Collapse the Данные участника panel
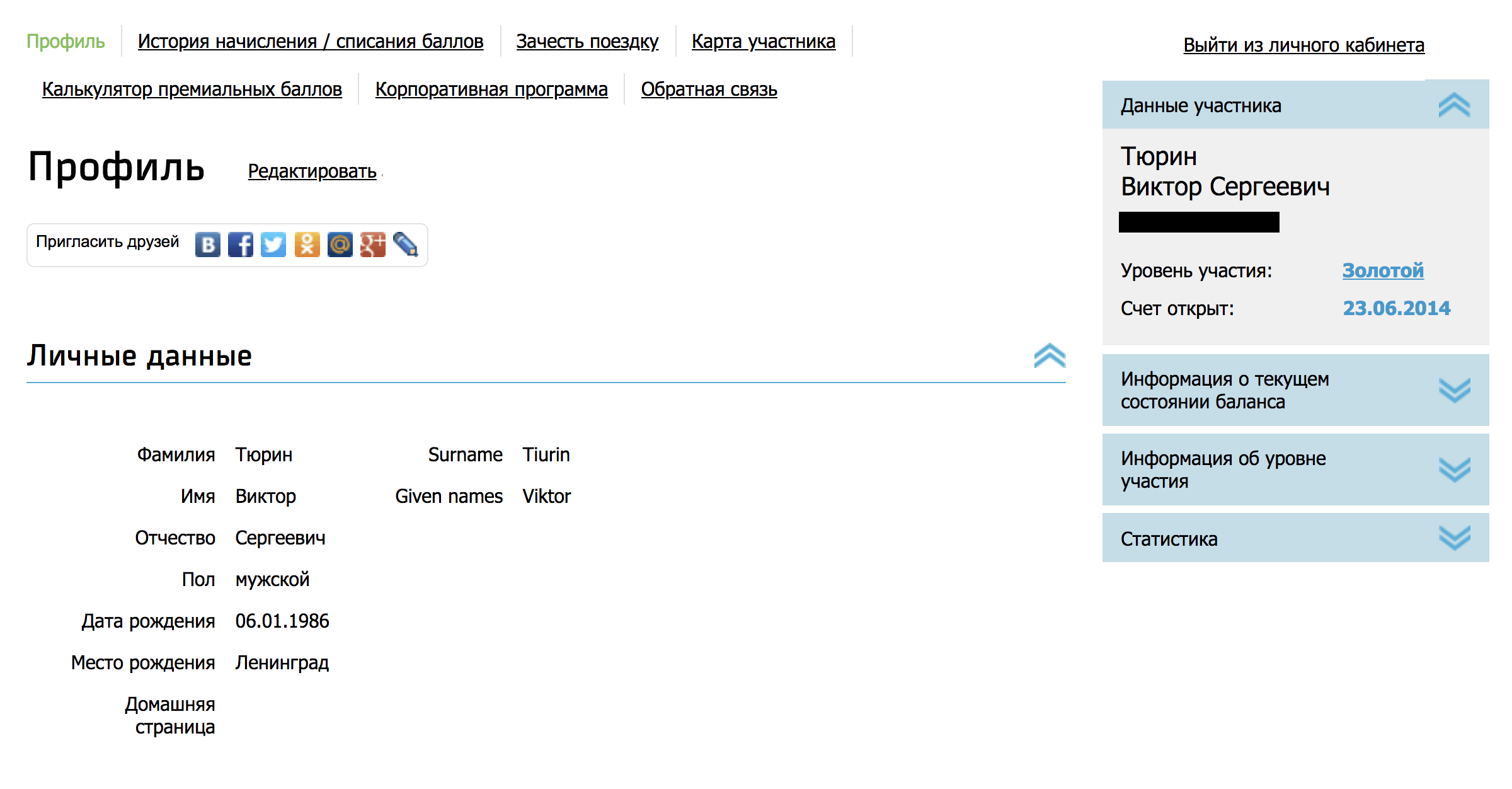The height and width of the screenshot is (789, 1512). pos(1454,105)
